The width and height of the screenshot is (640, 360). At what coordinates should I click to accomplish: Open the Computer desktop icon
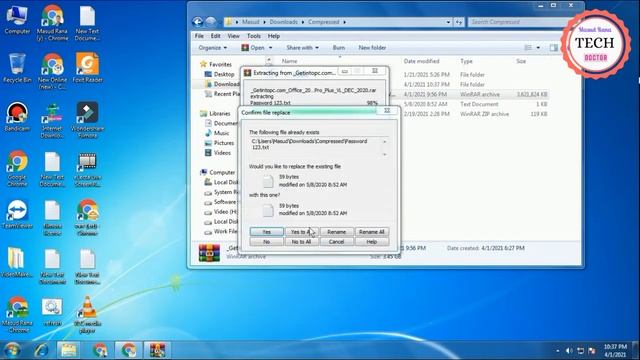tap(17, 20)
